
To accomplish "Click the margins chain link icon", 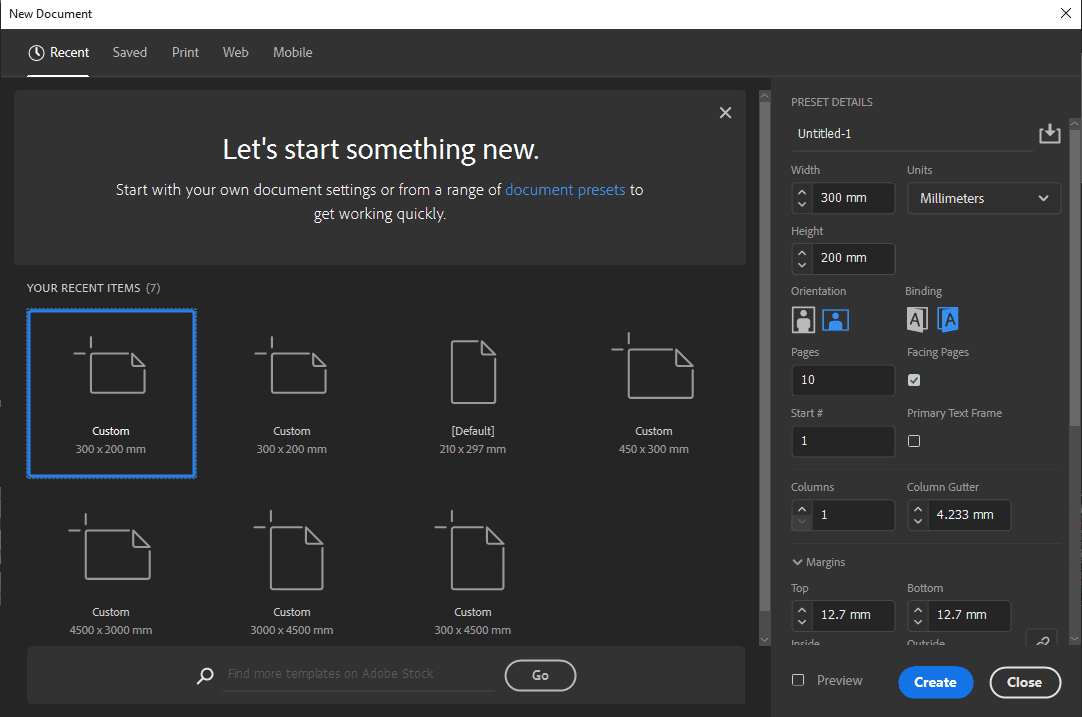I will click(1042, 640).
